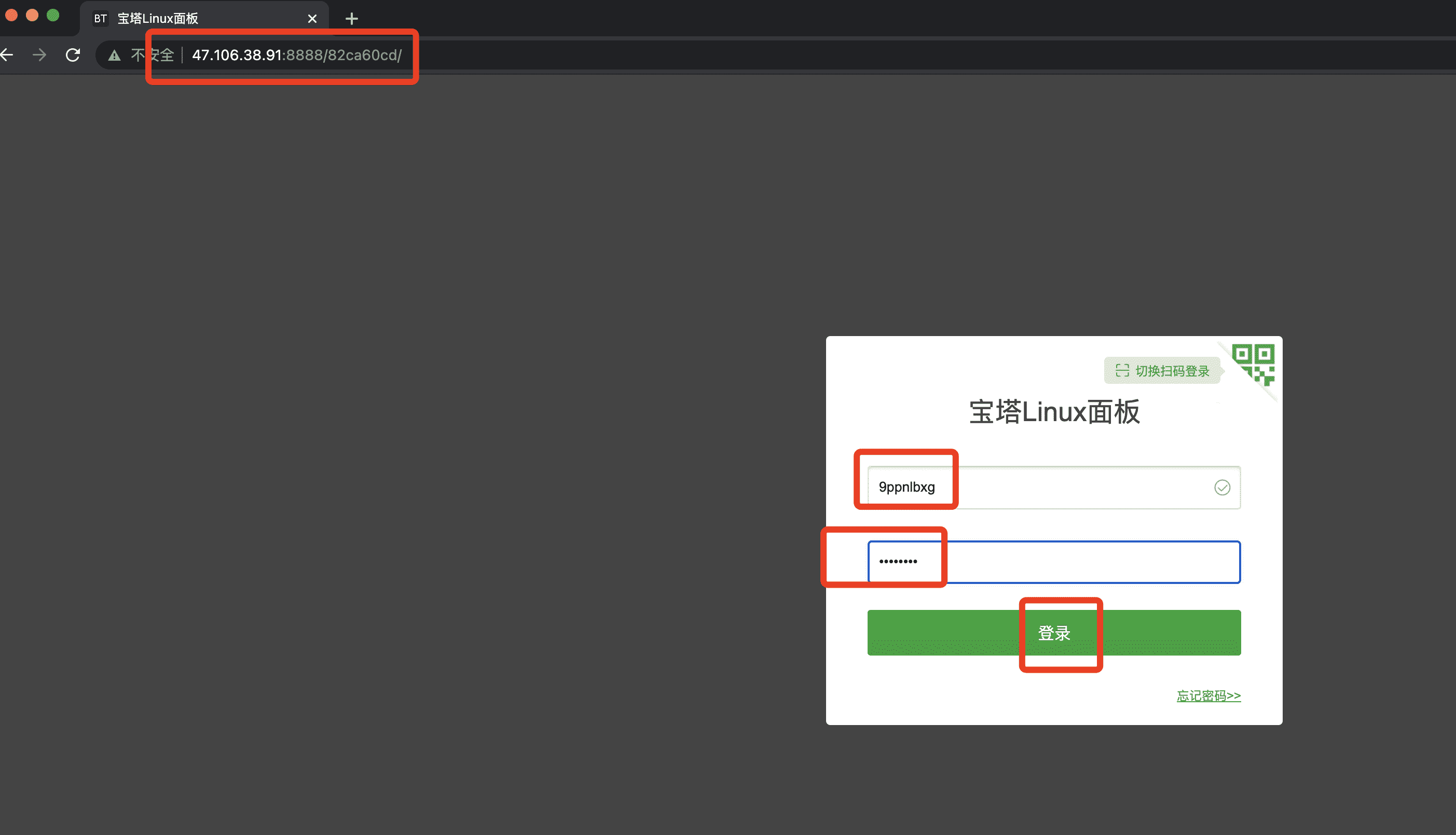The image size is (1456, 835).
Task: Click the browser forward arrow
Action: tap(39, 55)
